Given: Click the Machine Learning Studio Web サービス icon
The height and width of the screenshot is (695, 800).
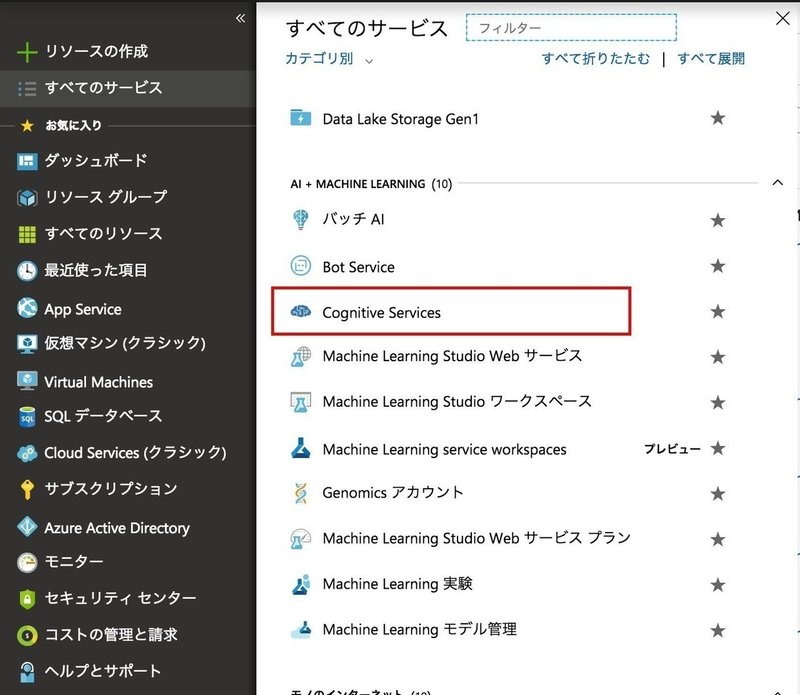Looking at the screenshot, I should click(301, 357).
